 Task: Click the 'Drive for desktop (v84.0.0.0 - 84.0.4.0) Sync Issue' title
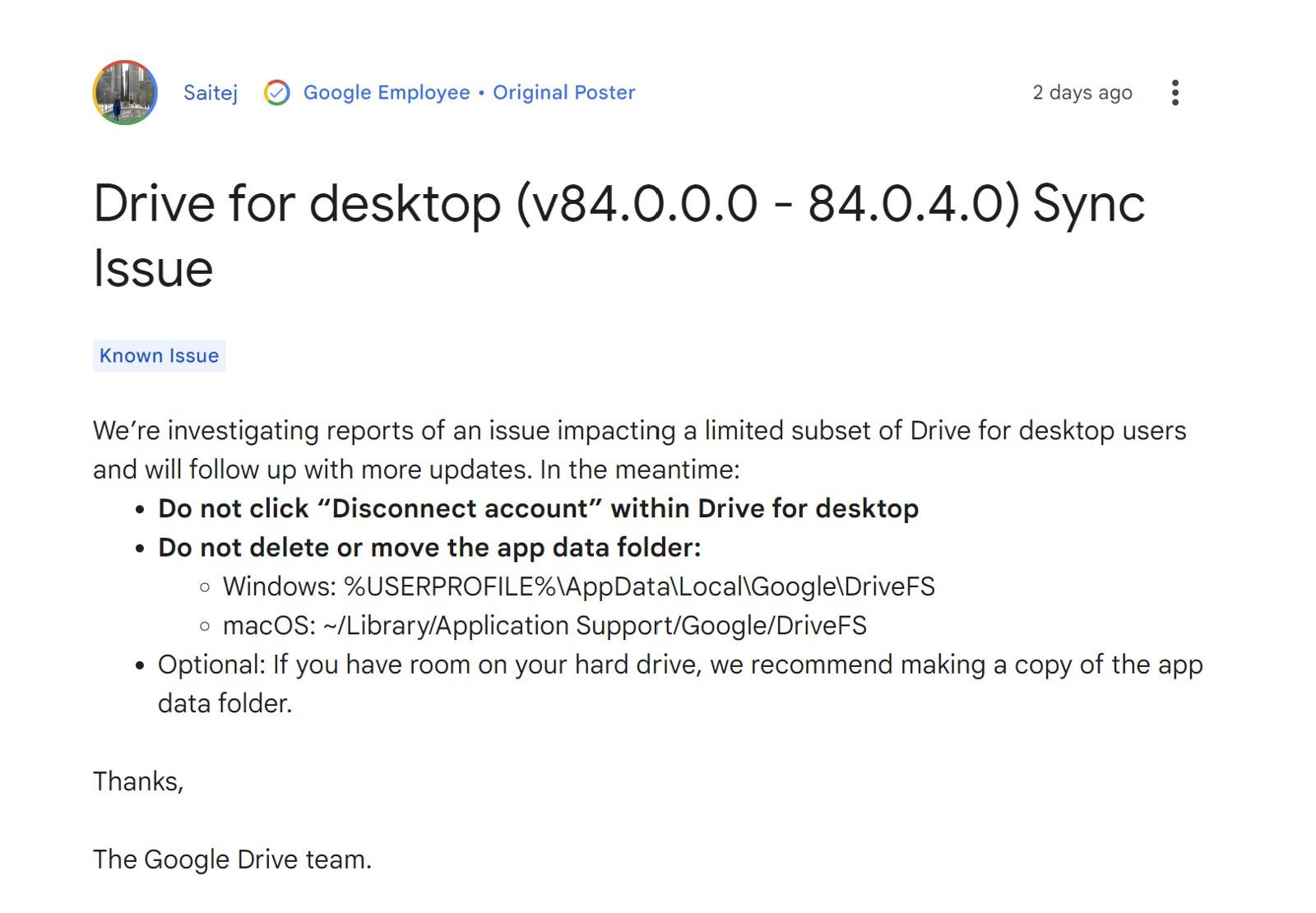tap(619, 235)
